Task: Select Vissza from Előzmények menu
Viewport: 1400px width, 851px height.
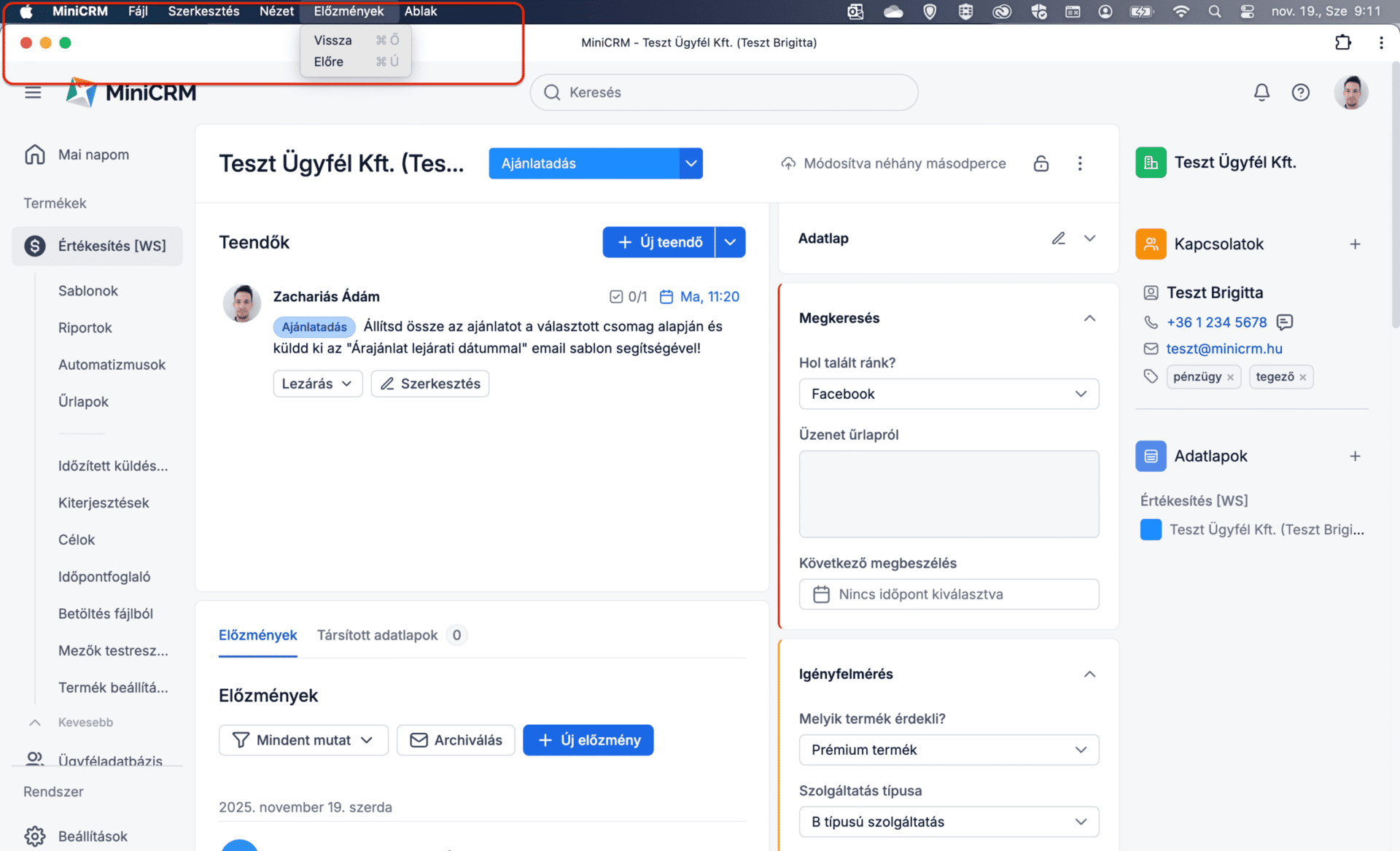Action: click(x=333, y=40)
